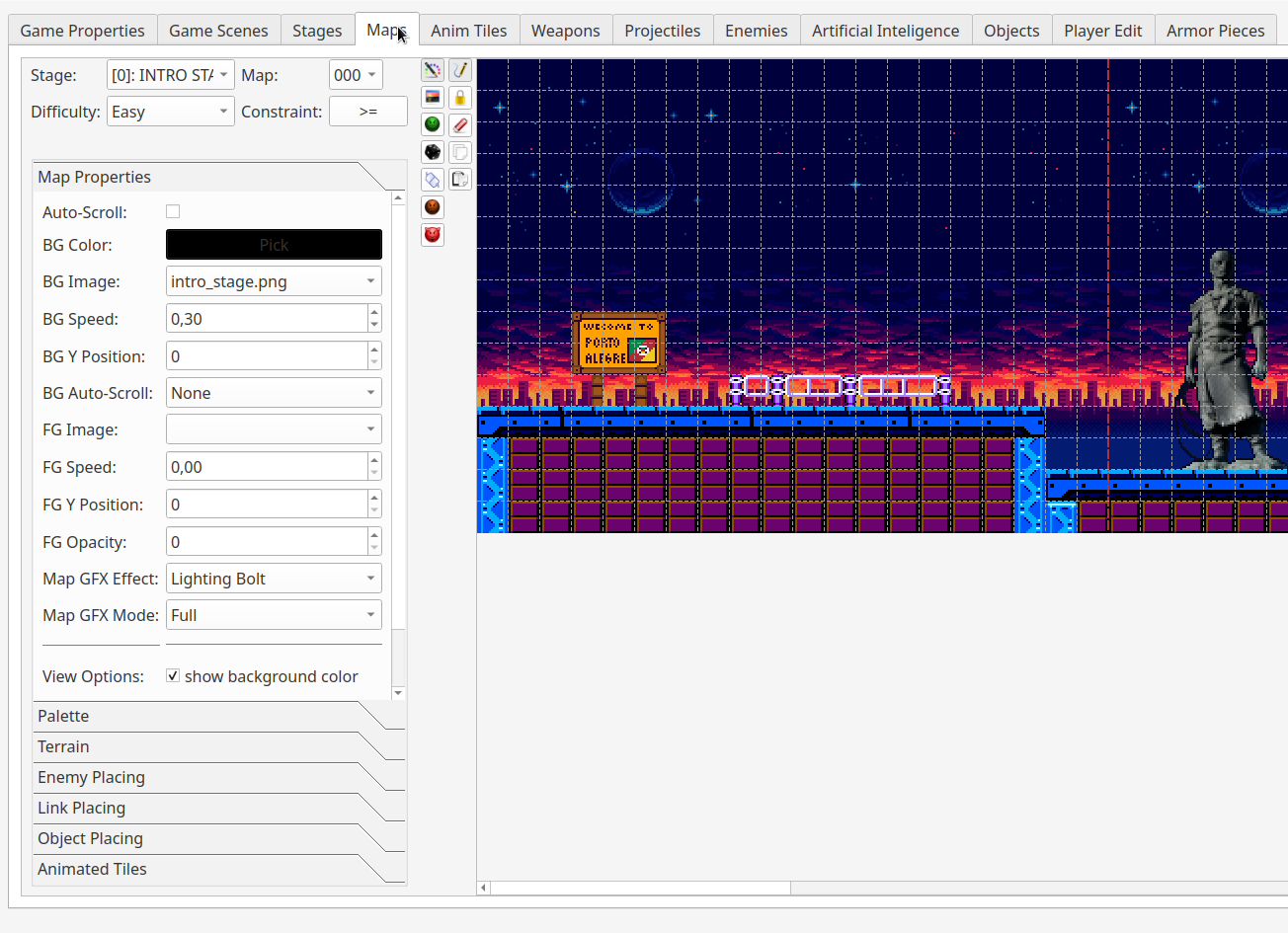Open the Difficulty dropdown set to Easy
Screen dimensions: 1288x933
(x=170, y=112)
